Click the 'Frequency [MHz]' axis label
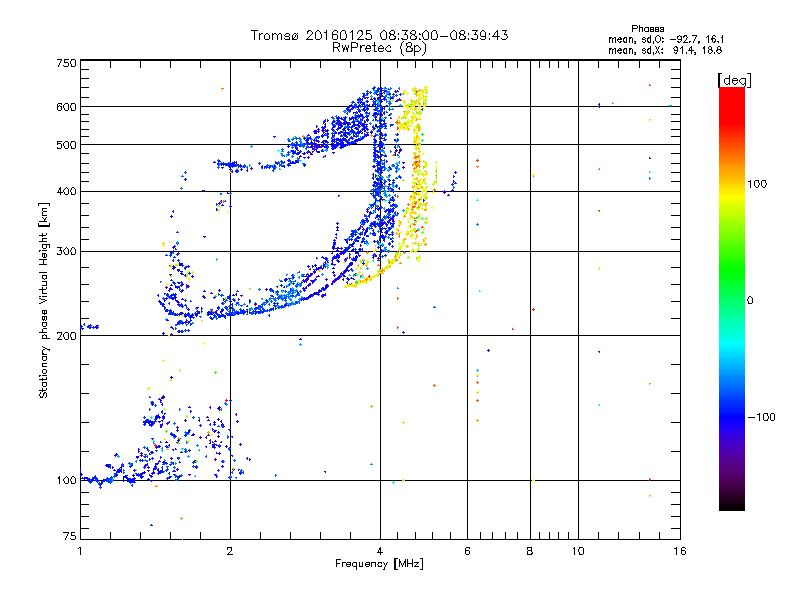The height and width of the screenshot is (600, 800). (379, 564)
